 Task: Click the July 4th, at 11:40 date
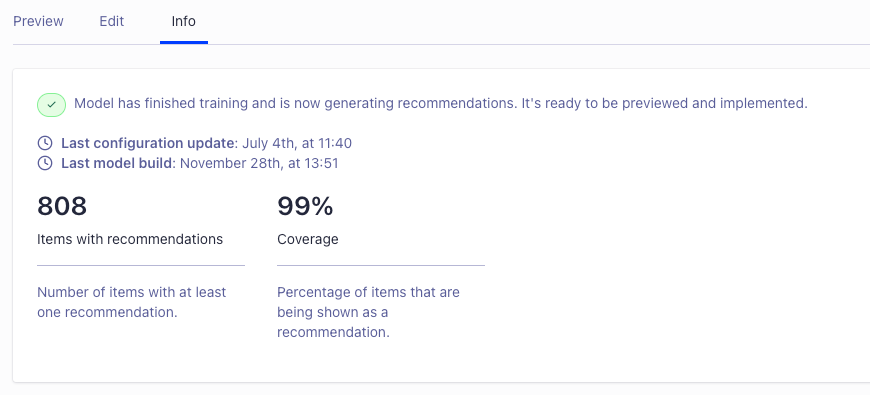297,143
